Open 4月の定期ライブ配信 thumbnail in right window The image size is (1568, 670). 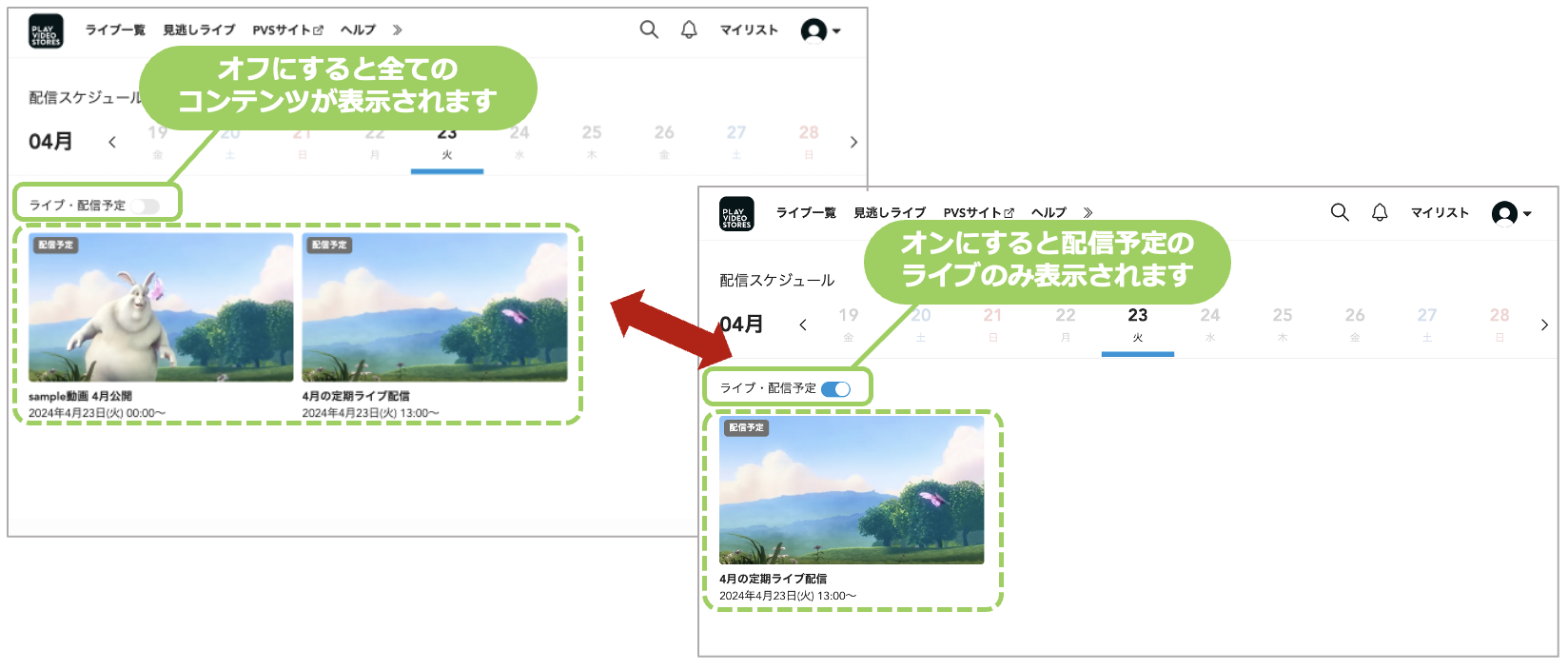point(852,490)
